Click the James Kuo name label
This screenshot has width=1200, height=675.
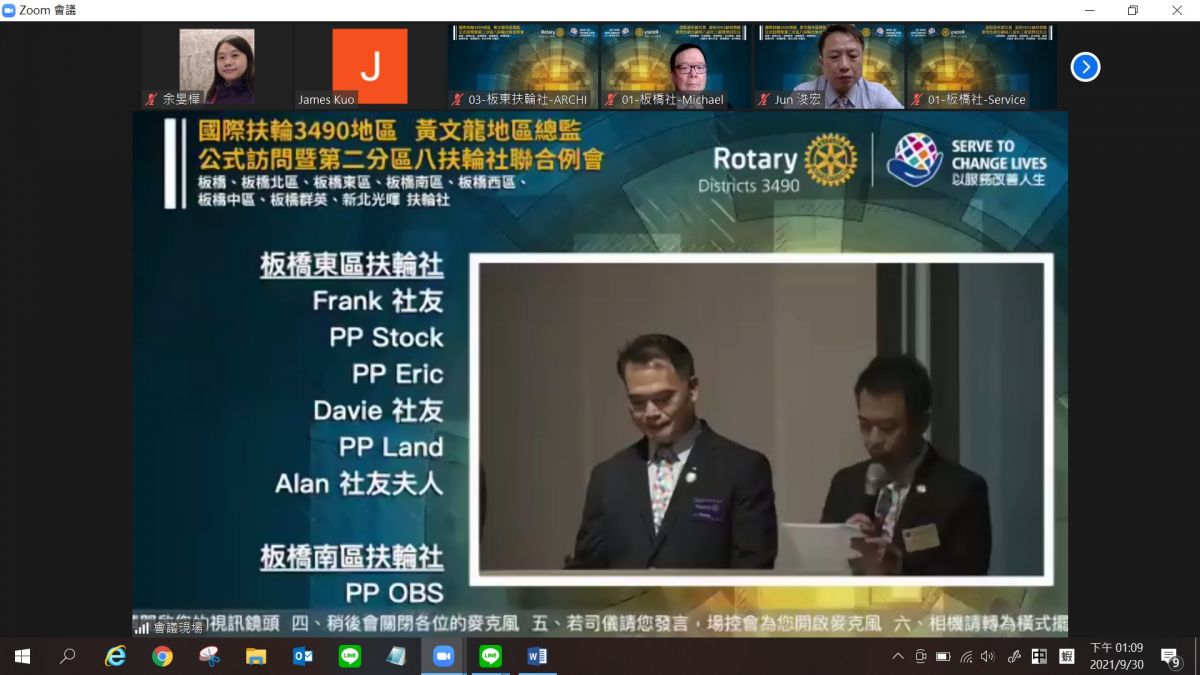[x=326, y=99]
